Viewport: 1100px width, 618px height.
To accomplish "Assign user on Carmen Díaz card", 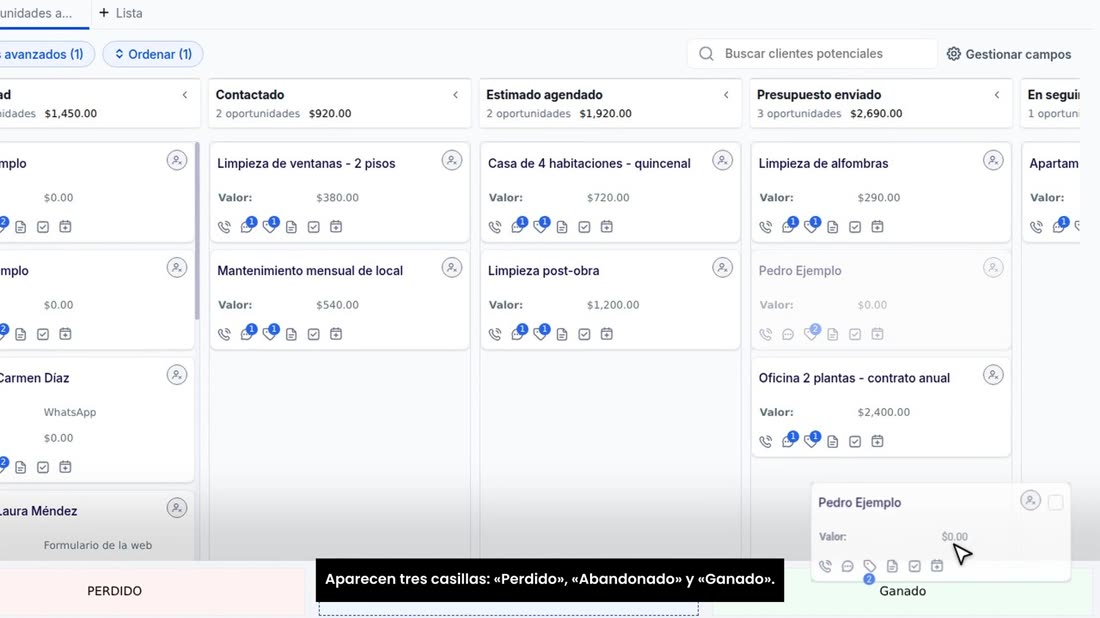I will tap(177, 375).
